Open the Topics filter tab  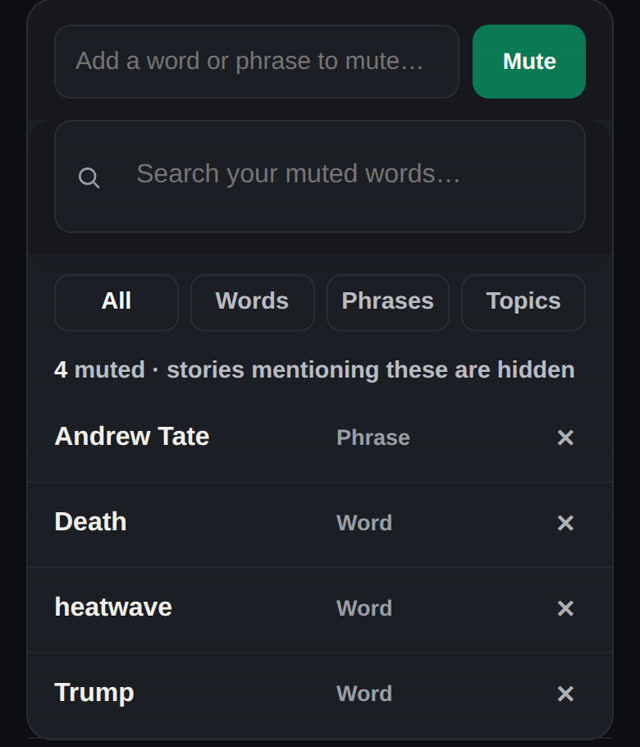click(523, 302)
